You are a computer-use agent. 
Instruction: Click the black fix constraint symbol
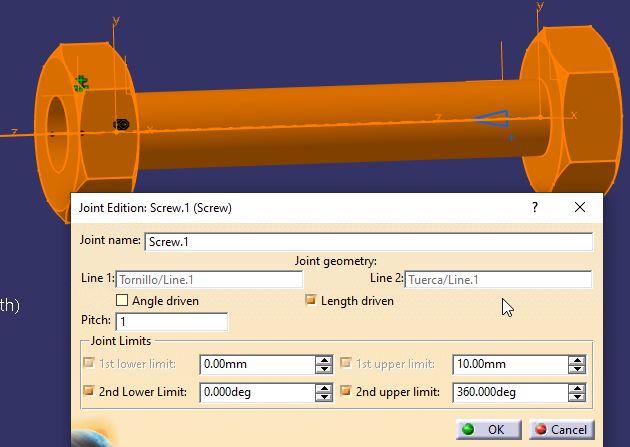coord(121,125)
